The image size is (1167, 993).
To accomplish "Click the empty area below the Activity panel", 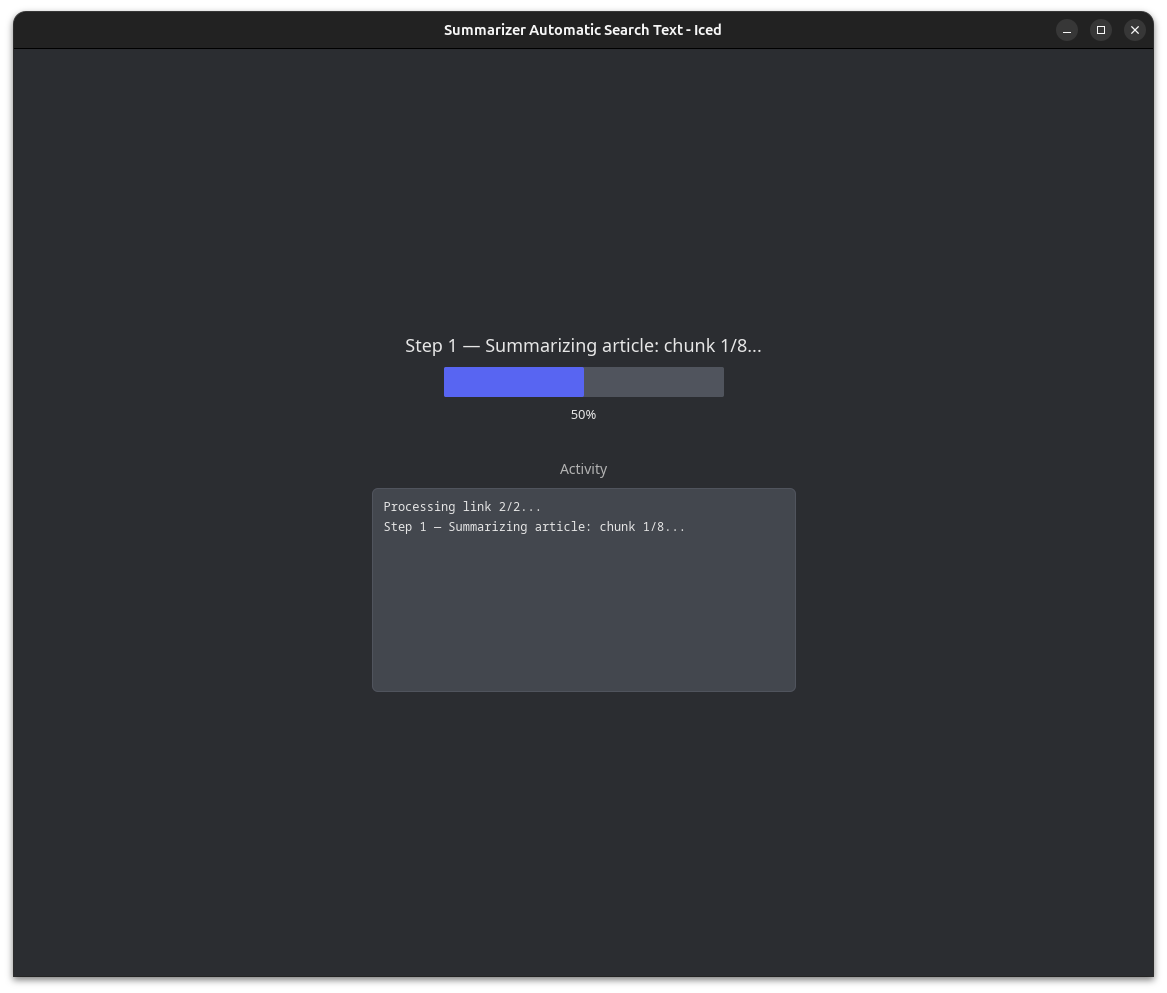I will tap(583, 800).
